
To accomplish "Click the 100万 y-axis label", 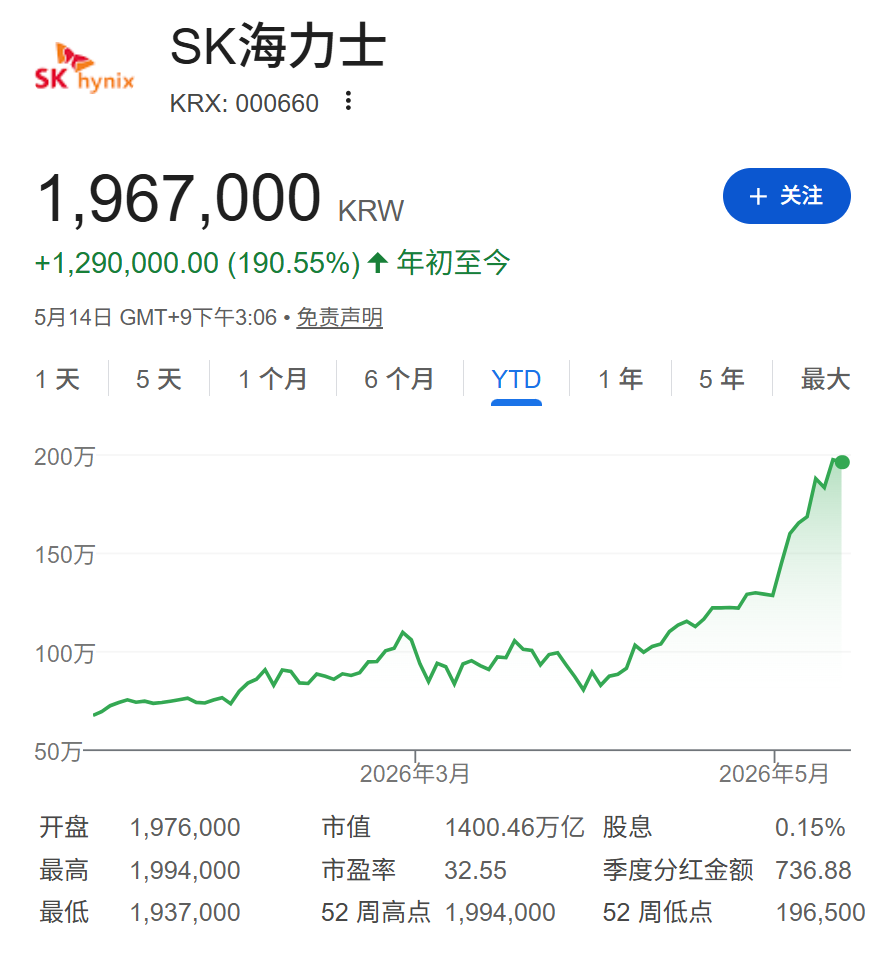I will (x=65, y=653).
